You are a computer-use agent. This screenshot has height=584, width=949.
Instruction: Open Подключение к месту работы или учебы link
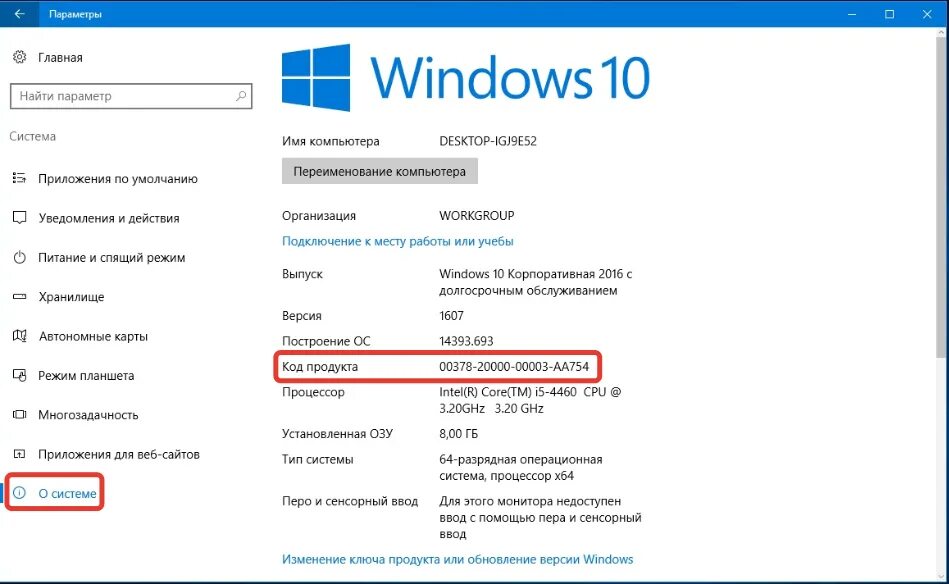(x=398, y=241)
